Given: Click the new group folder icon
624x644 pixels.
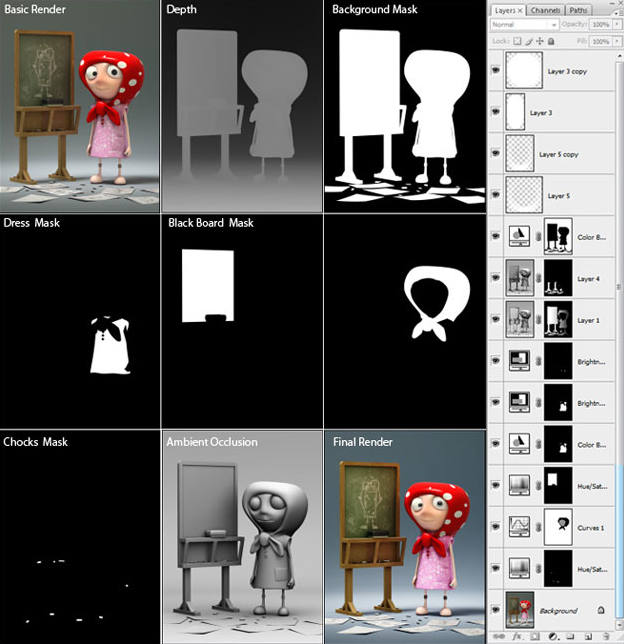Looking at the screenshot, I should [570, 636].
